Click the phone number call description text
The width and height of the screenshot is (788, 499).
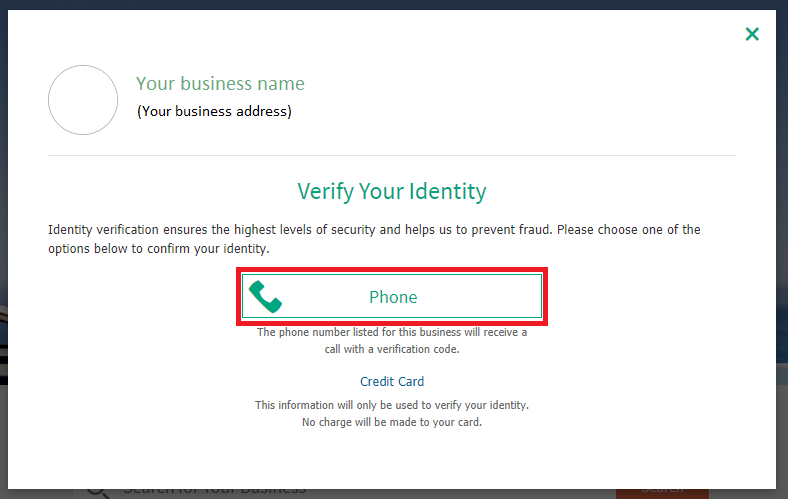[x=392, y=340]
